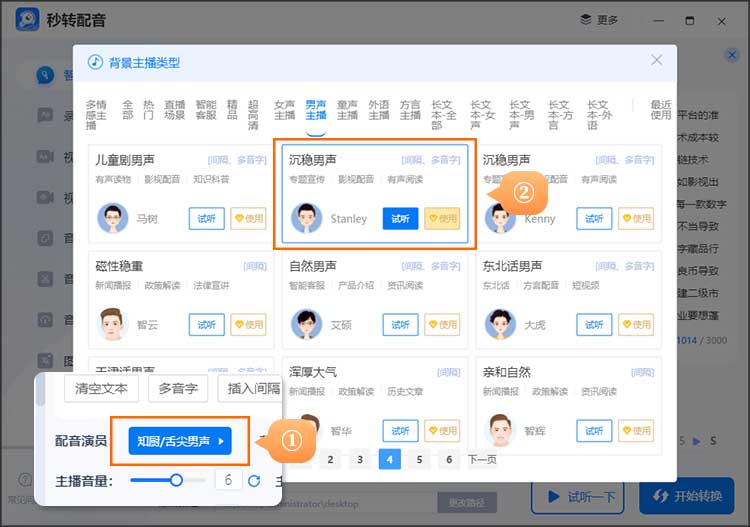Click 智辉 avatar in 亲和自然 card
The height and width of the screenshot is (527, 750).
click(500, 430)
